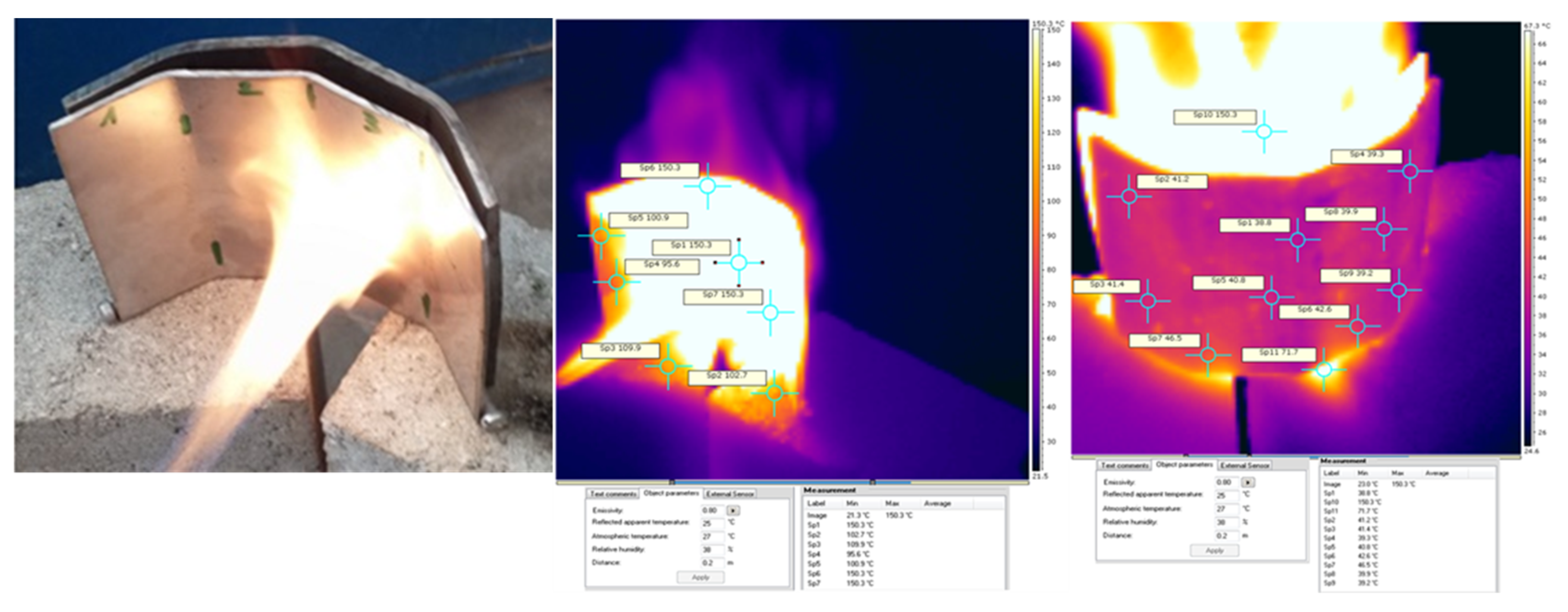Select the Sp2 102.7 spot crosshair
The image size is (1568, 612).
(x=774, y=393)
